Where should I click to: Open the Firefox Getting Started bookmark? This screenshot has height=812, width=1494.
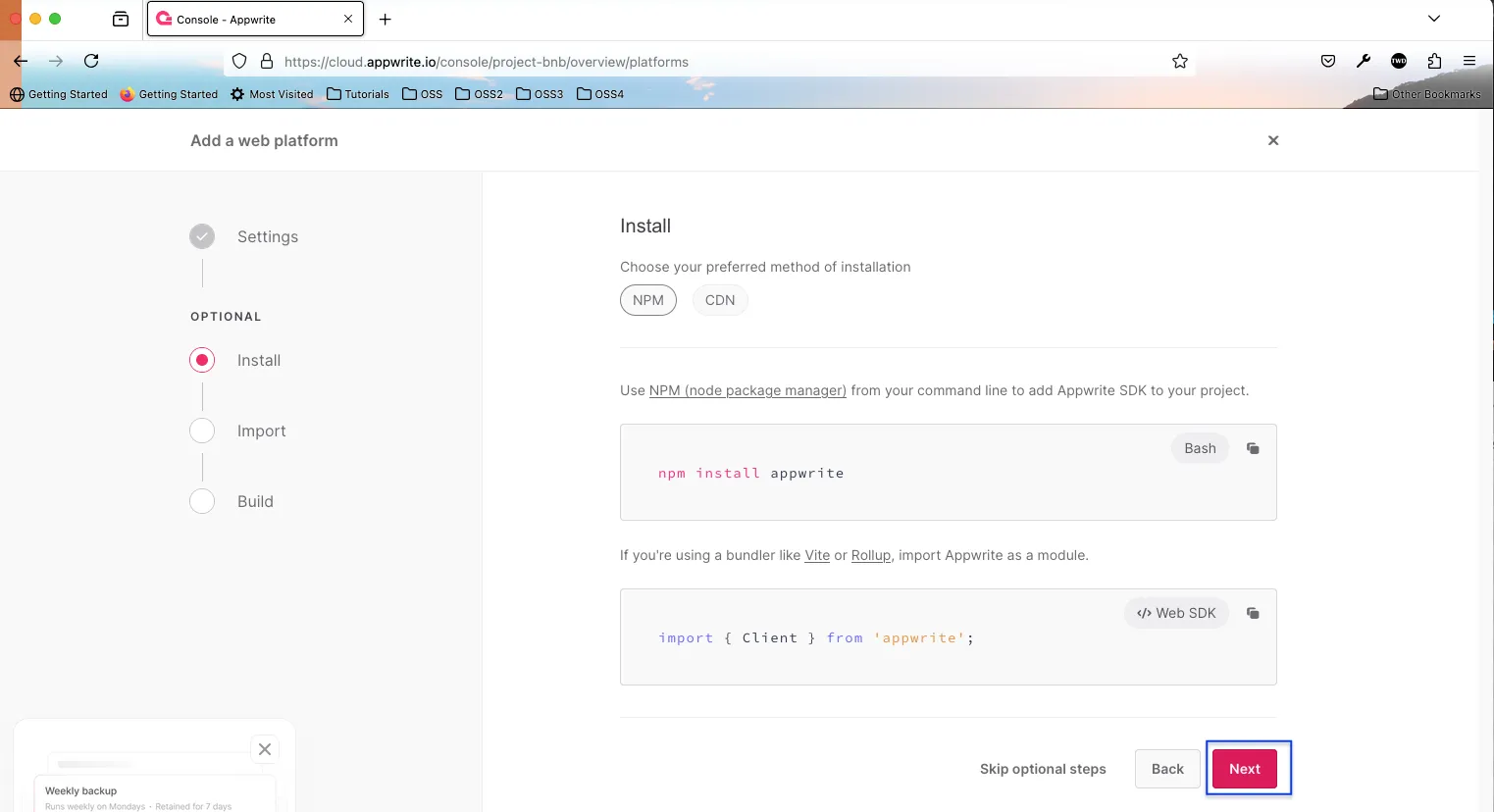(x=169, y=94)
